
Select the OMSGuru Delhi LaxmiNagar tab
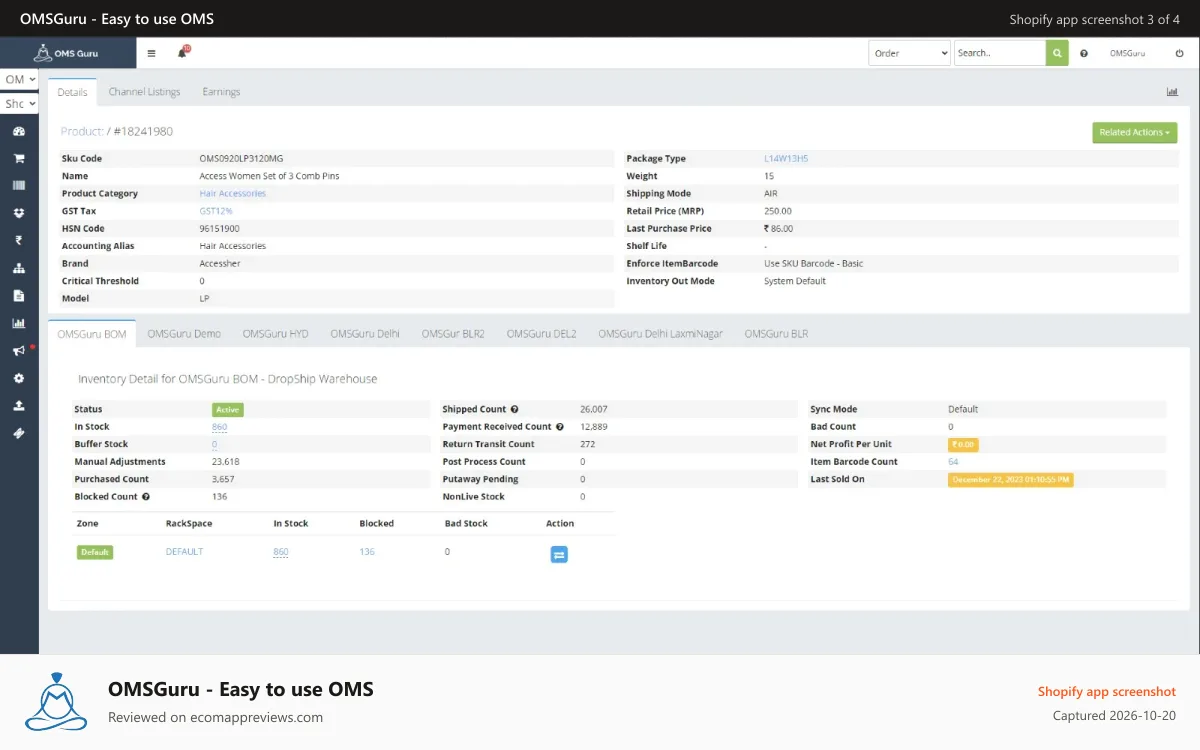661,334
